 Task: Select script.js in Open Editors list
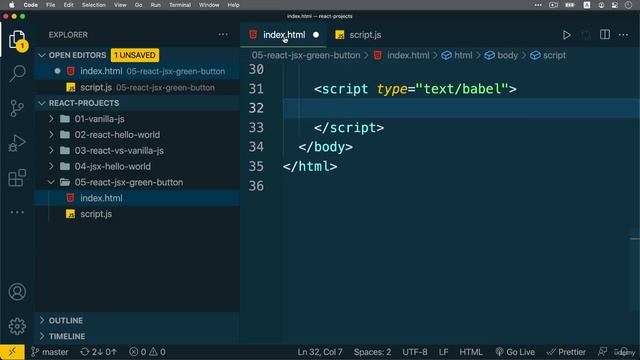(137, 87)
